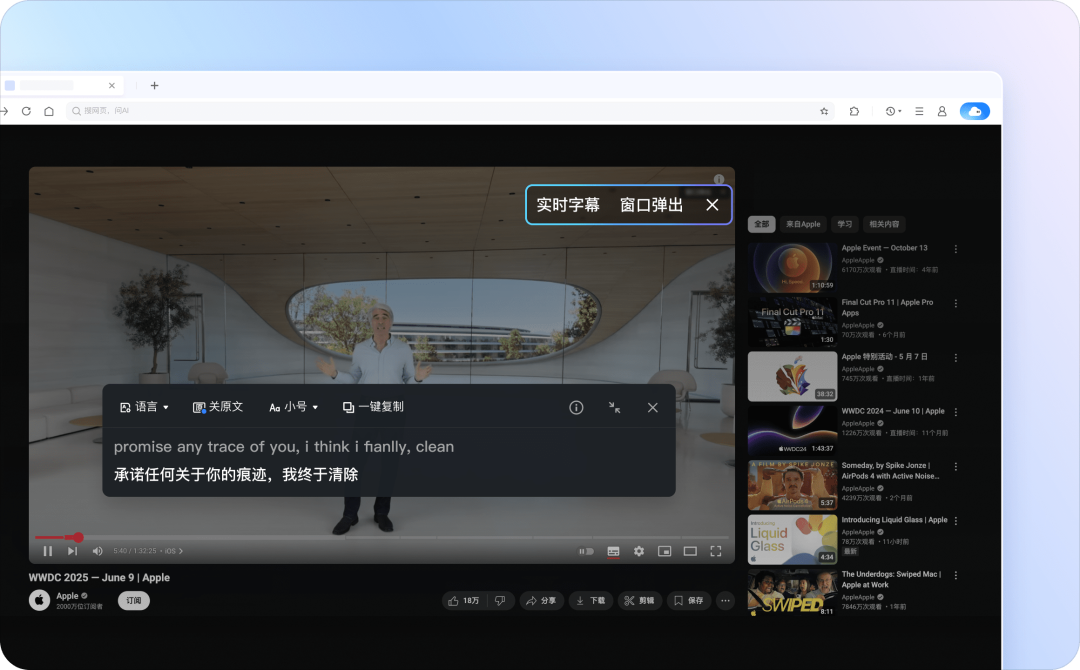Click the blue cloud button
The height and width of the screenshot is (670, 1080).
click(975, 111)
